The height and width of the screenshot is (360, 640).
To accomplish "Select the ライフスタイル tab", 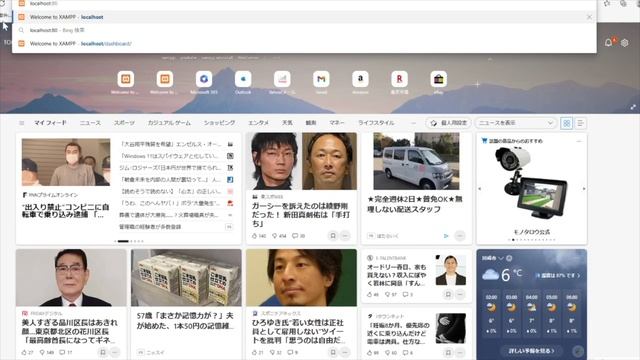I will pyautogui.click(x=376, y=123).
